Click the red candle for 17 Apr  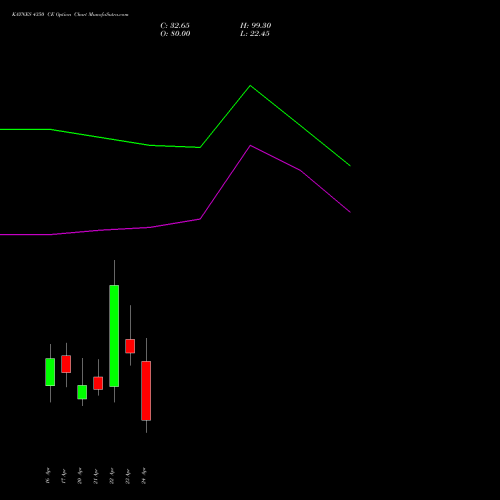tap(66, 364)
